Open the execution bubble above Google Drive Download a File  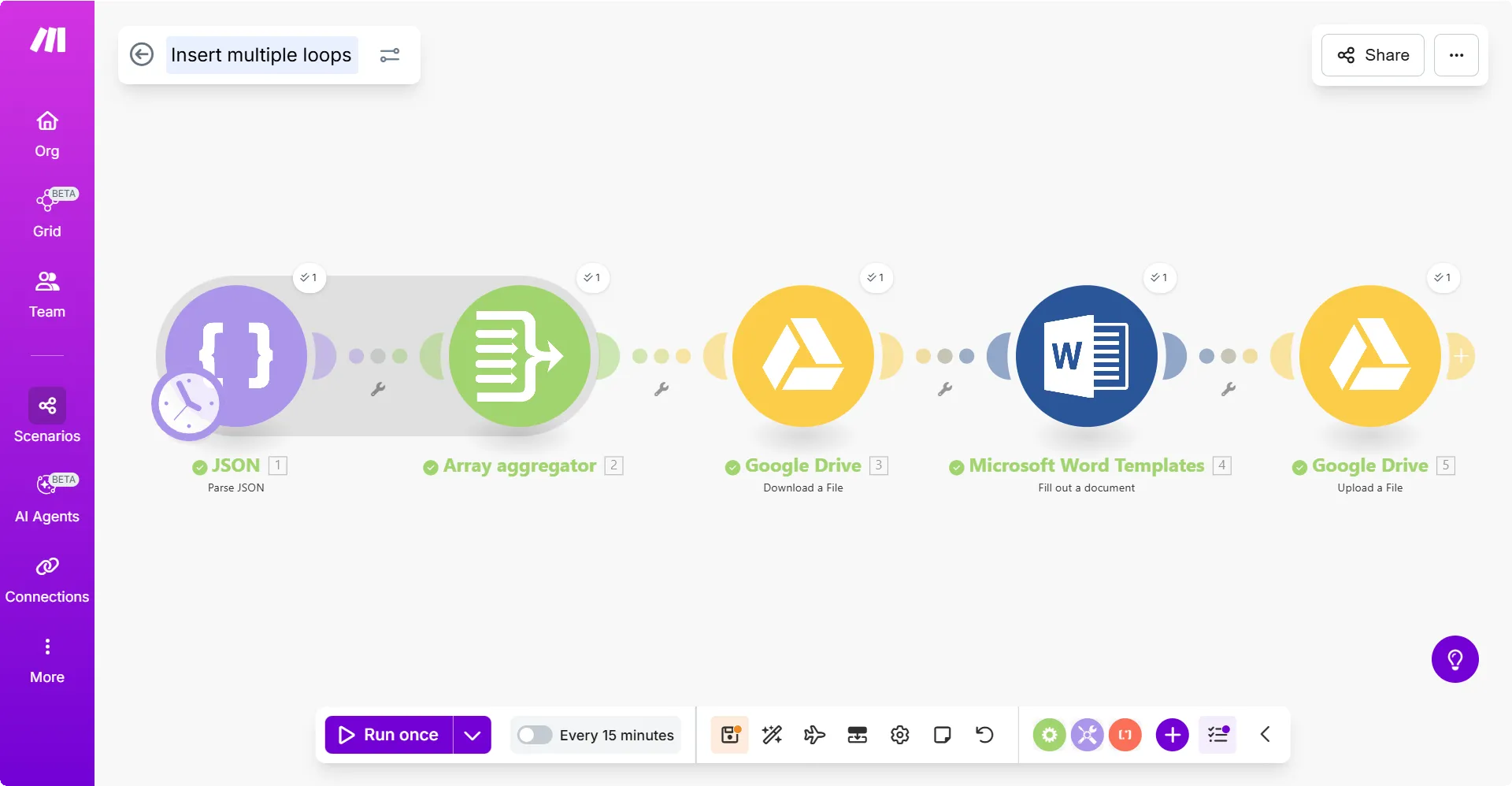876,277
